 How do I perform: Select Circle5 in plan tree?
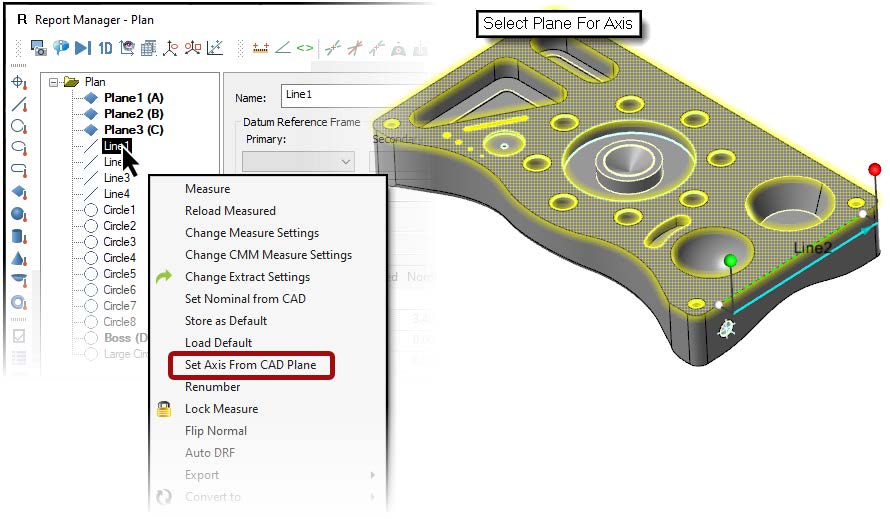click(119, 274)
